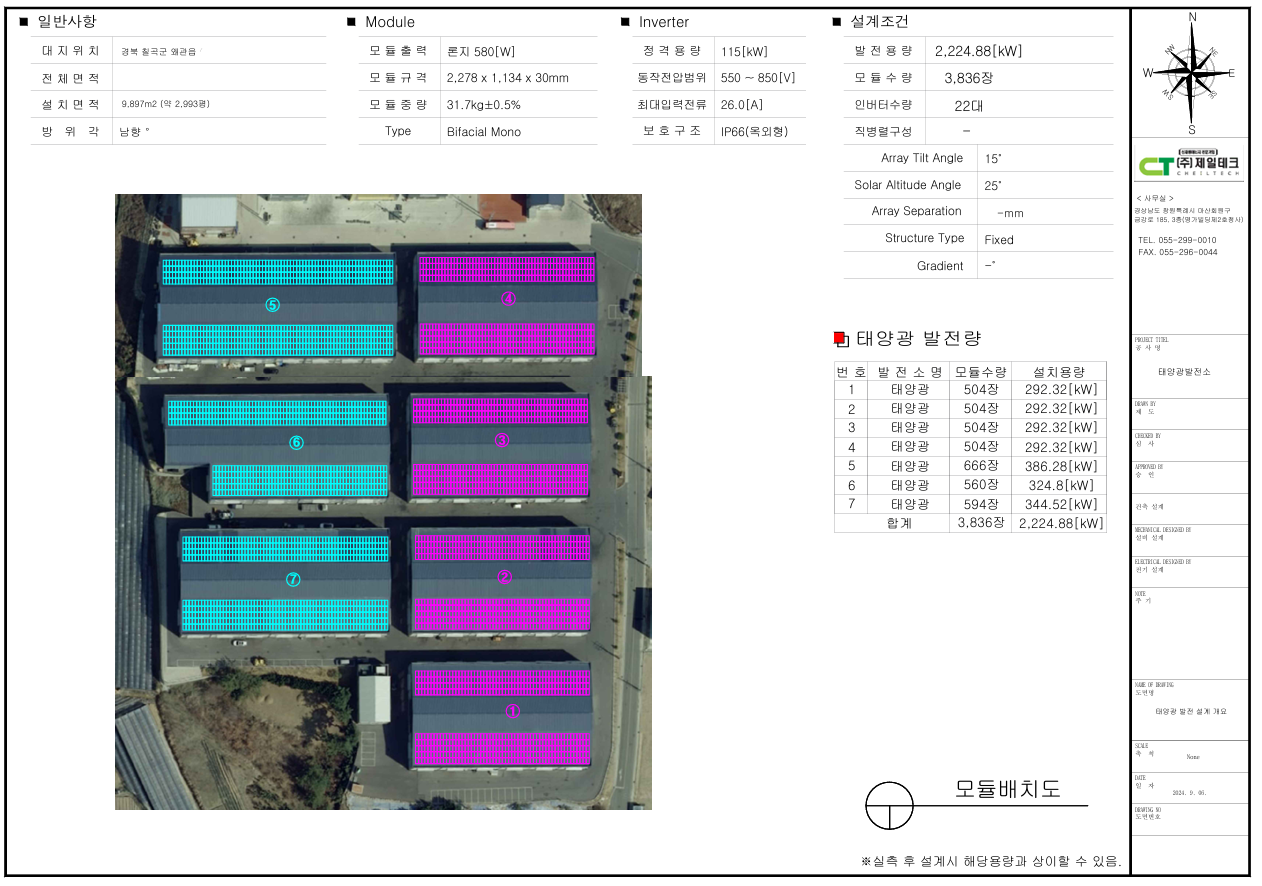Select the circled ② building marker
This screenshot has width=1262, height=886.
tap(505, 576)
